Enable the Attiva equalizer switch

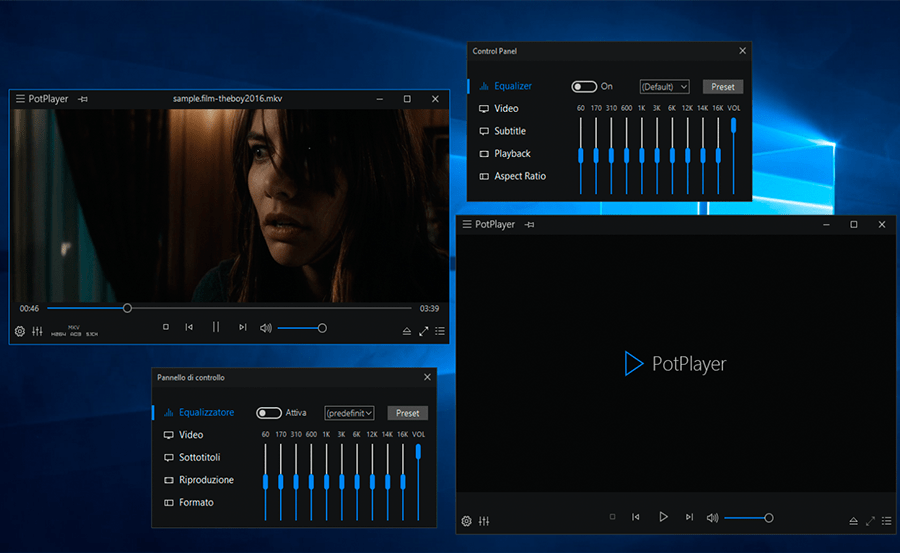[x=269, y=413]
